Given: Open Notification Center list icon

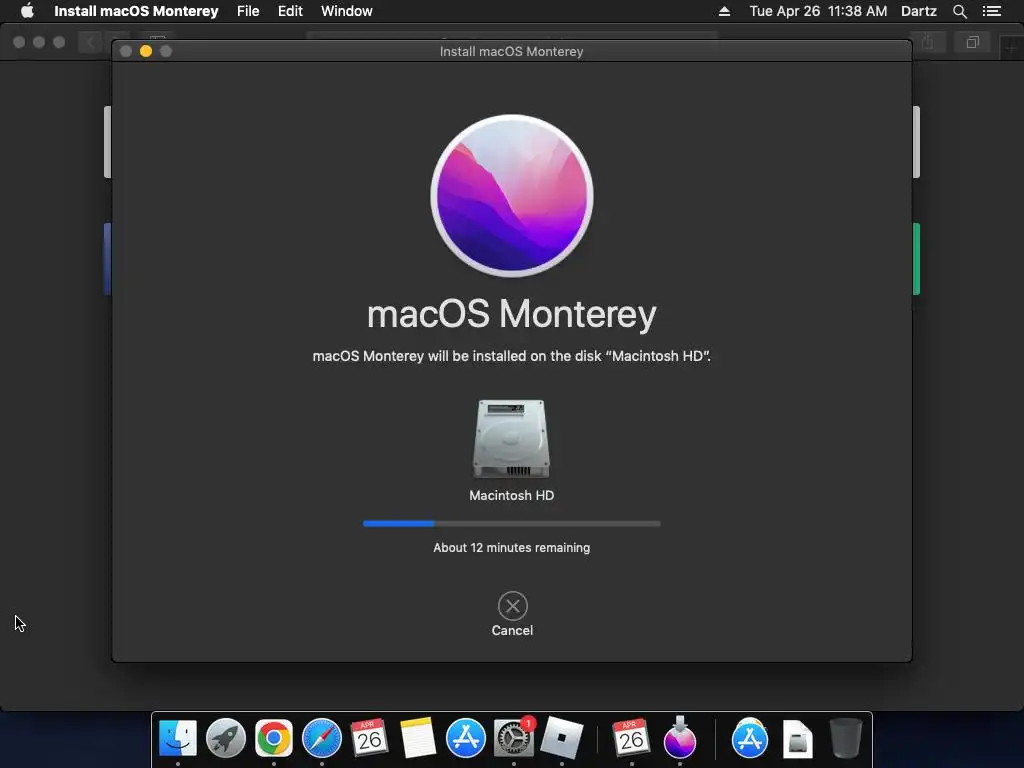Looking at the screenshot, I should click(991, 11).
